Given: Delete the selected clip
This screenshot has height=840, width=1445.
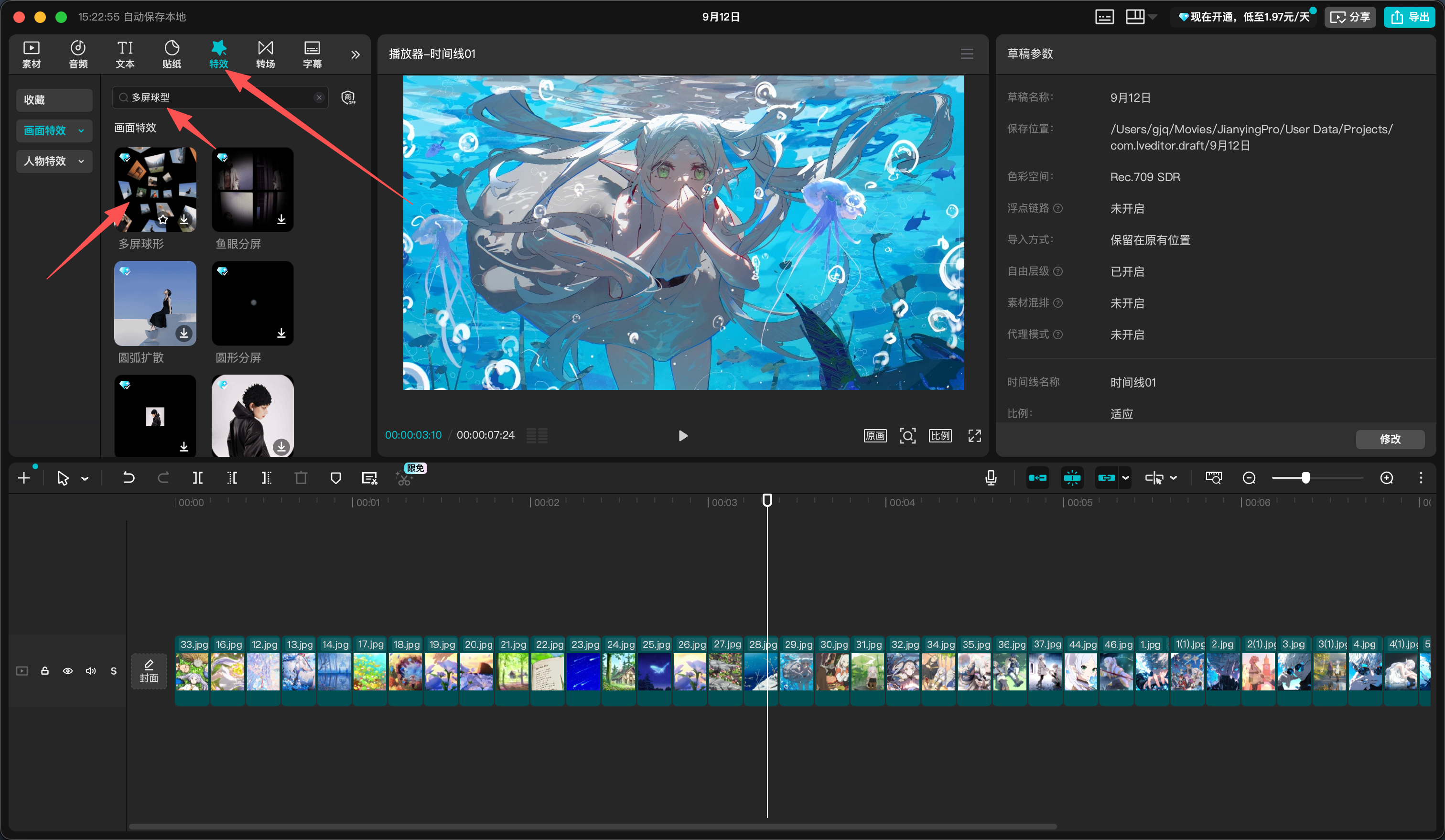Looking at the screenshot, I should [x=301, y=478].
